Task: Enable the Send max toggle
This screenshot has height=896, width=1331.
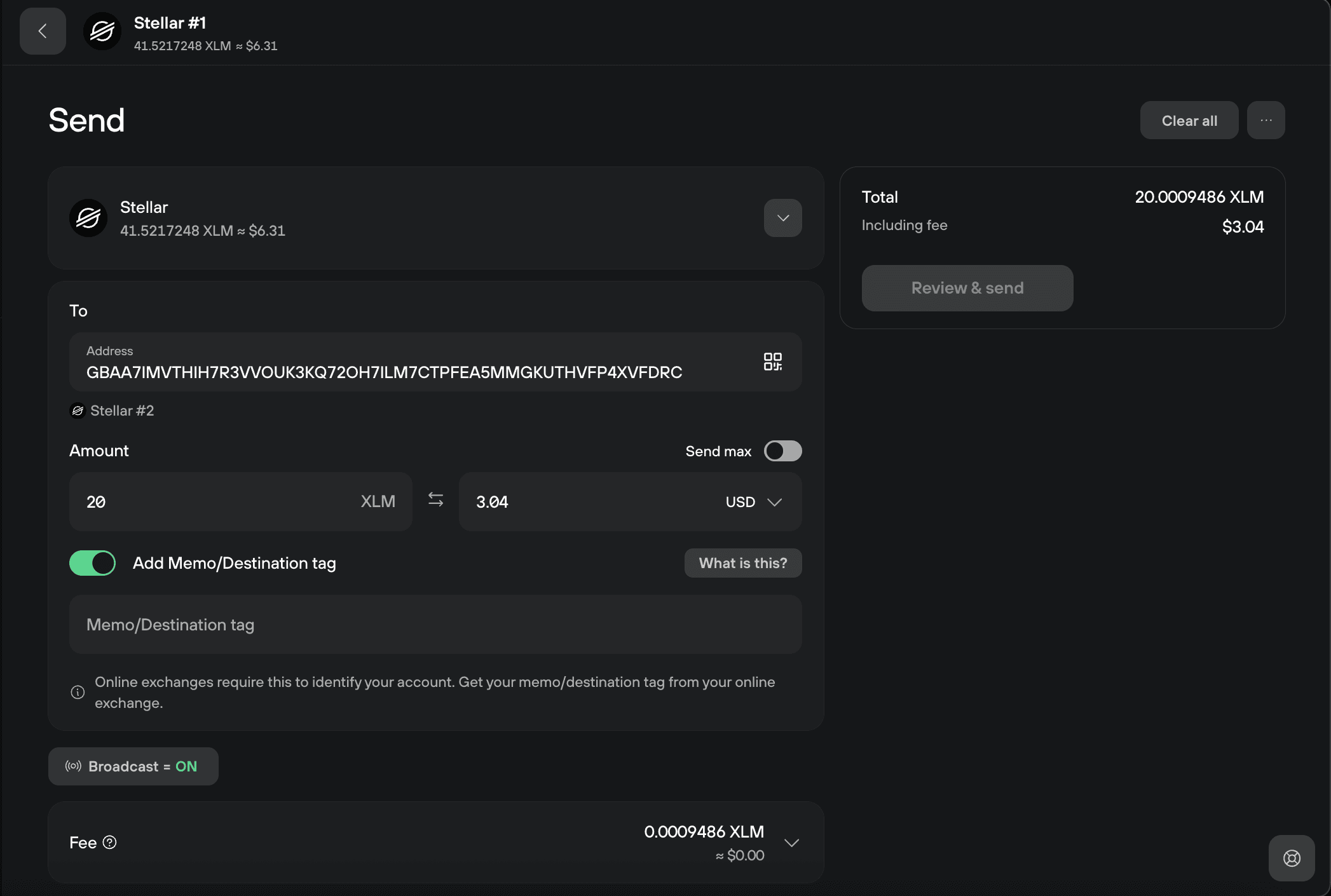Action: click(x=782, y=451)
